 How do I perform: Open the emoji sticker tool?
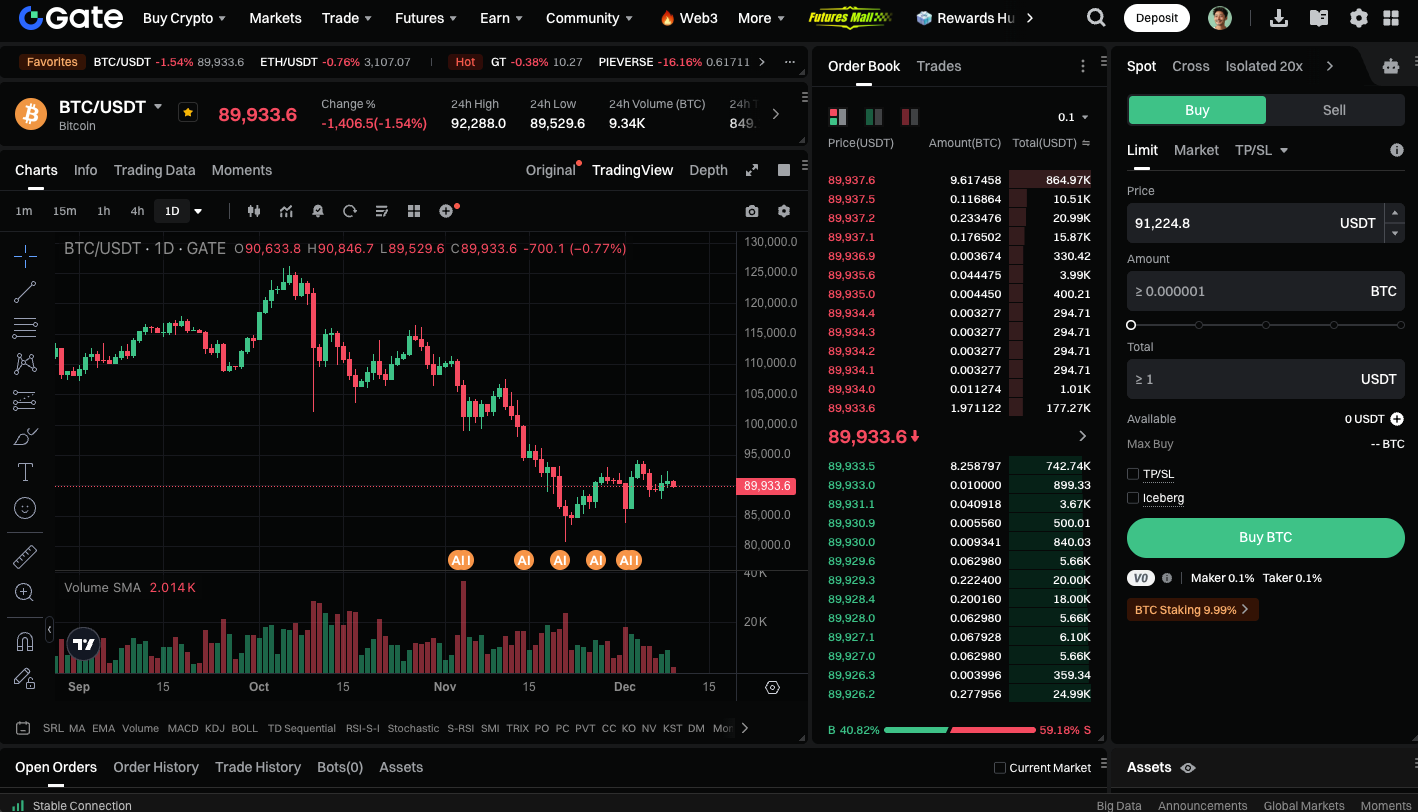point(25,508)
